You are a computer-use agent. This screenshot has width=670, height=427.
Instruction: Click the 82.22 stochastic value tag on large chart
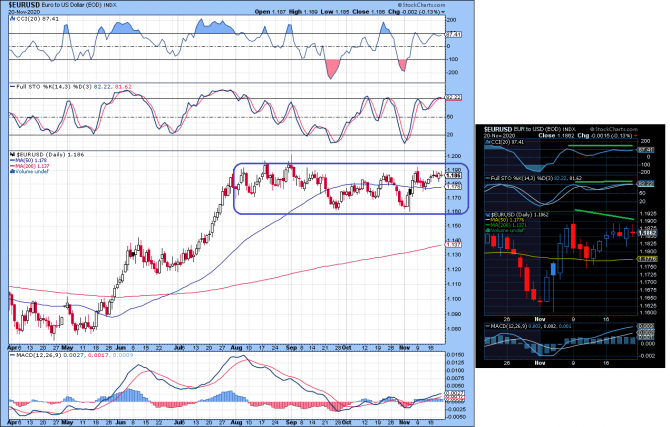[454, 97]
